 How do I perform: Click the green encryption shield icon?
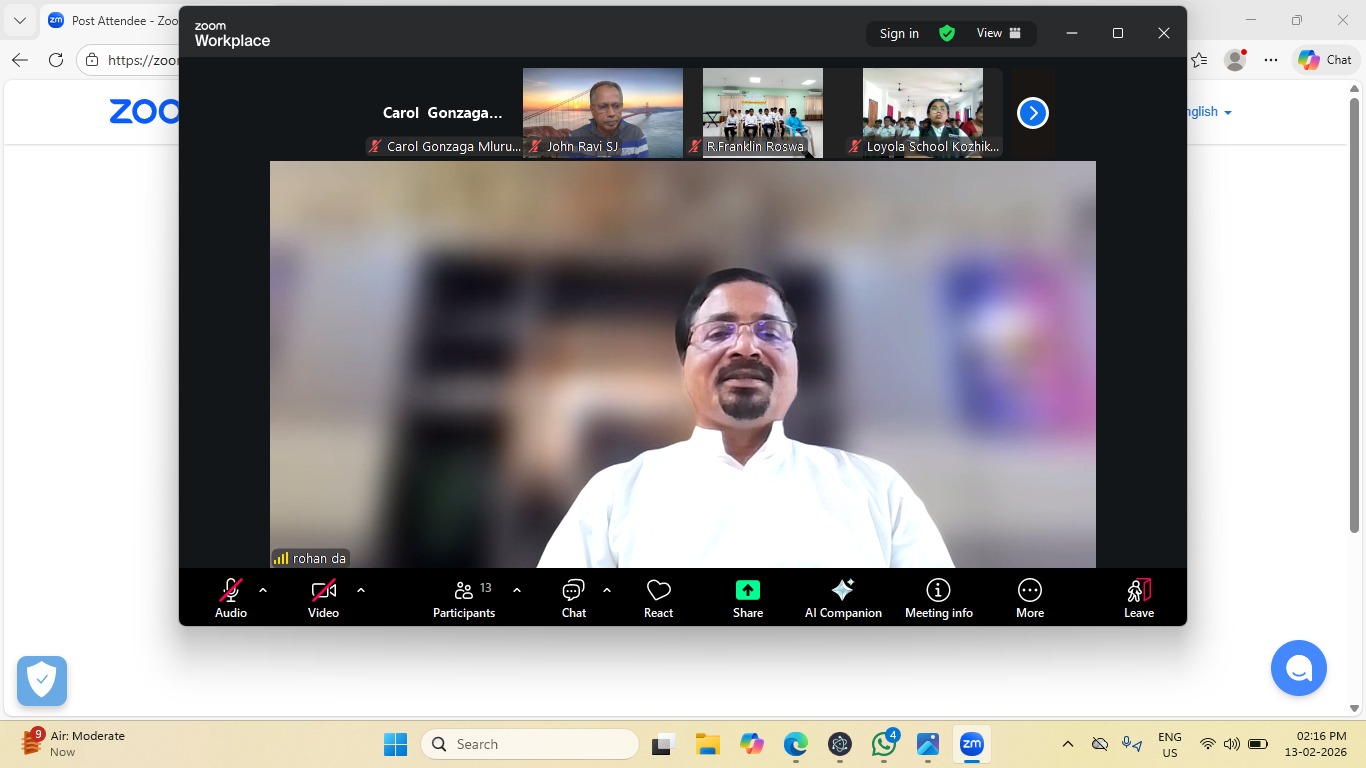(x=946, y=33)
